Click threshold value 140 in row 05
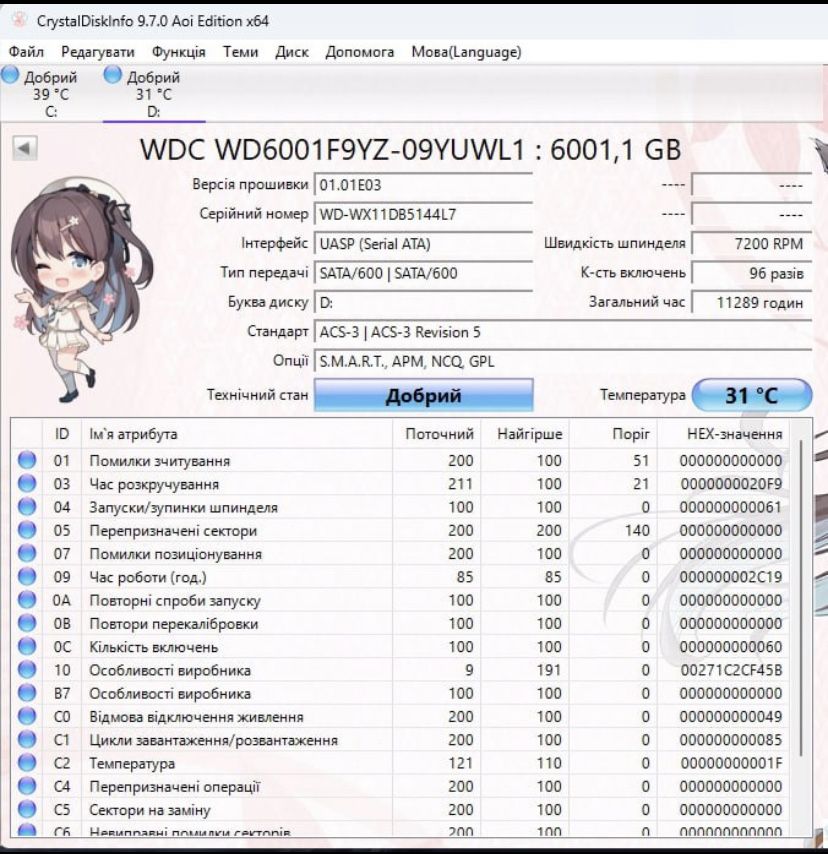The image size is (828, 854). click(x=637, y=530)
